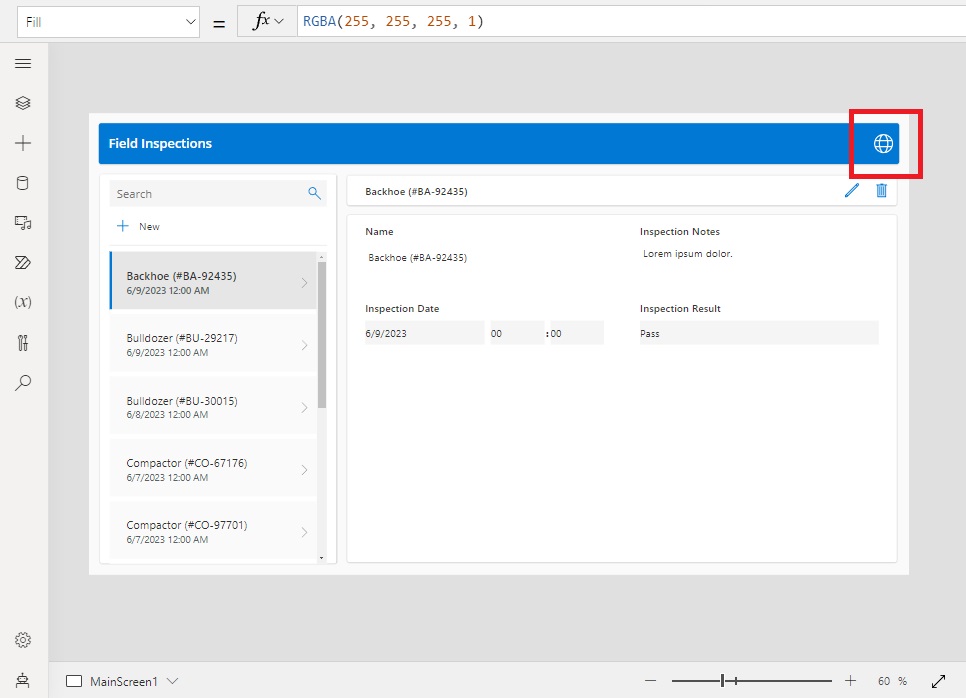Open the Settings gear icon
Screen dimensions: 966x698
point(23,640)
